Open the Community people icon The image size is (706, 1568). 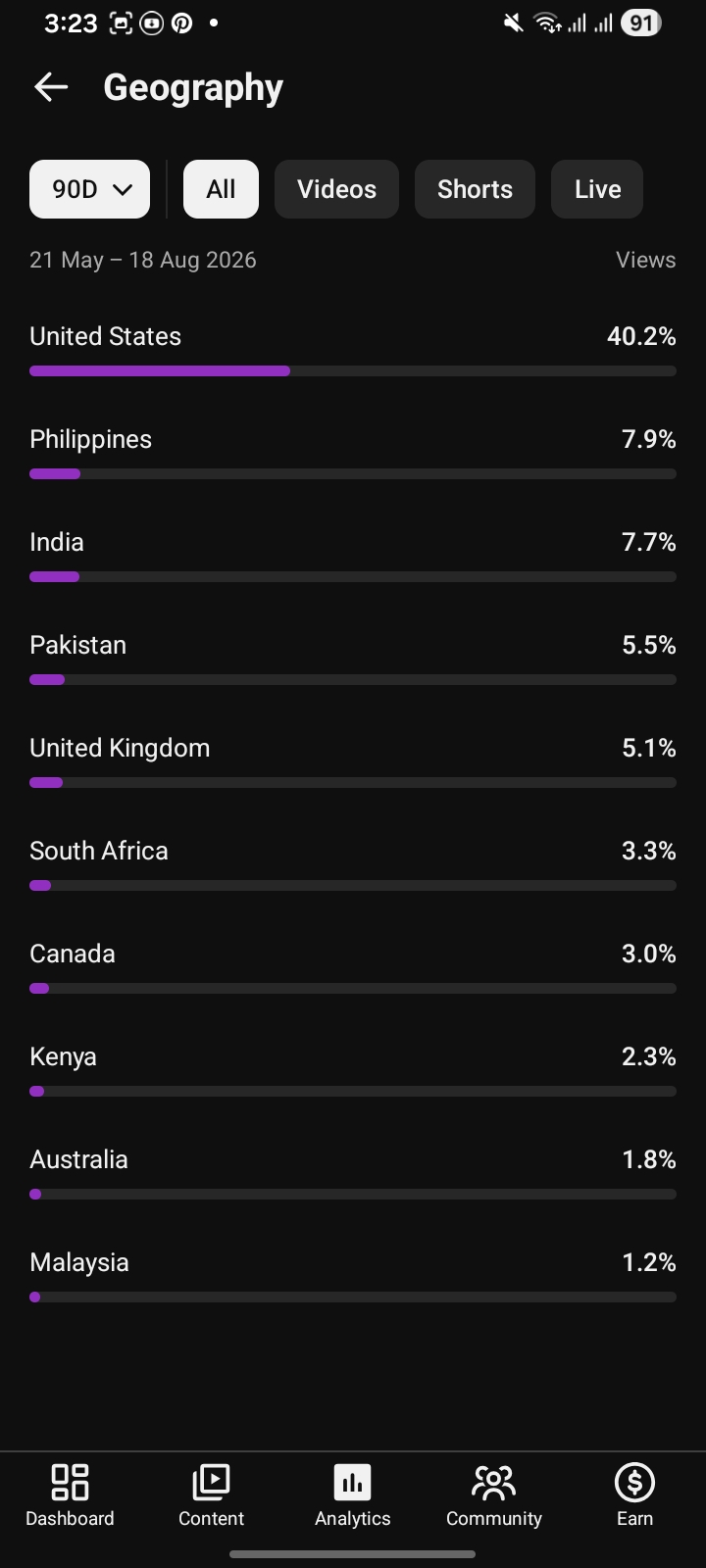(493, 1482)
